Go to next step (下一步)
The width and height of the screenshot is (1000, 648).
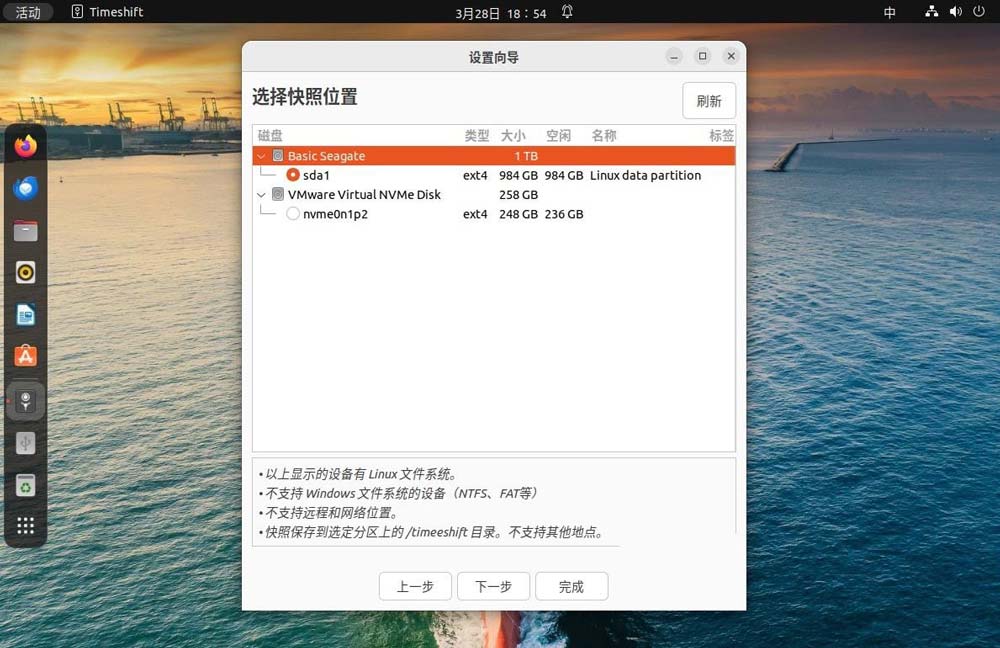pos(493,587)
